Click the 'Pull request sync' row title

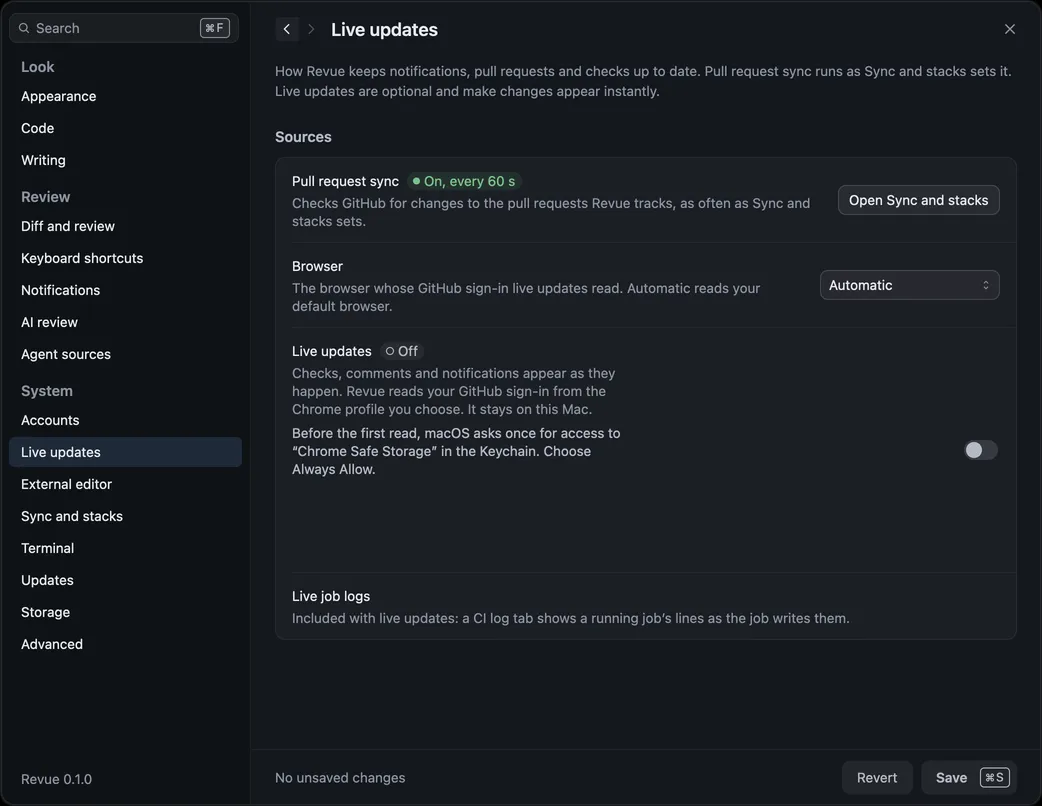345,181
